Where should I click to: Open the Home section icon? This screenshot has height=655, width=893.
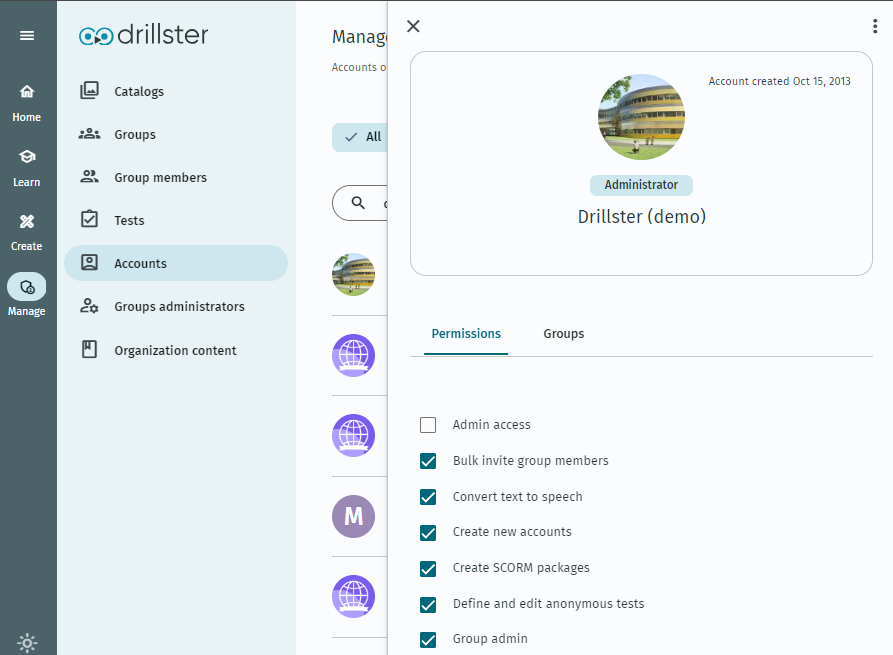(x=27, y=91)
